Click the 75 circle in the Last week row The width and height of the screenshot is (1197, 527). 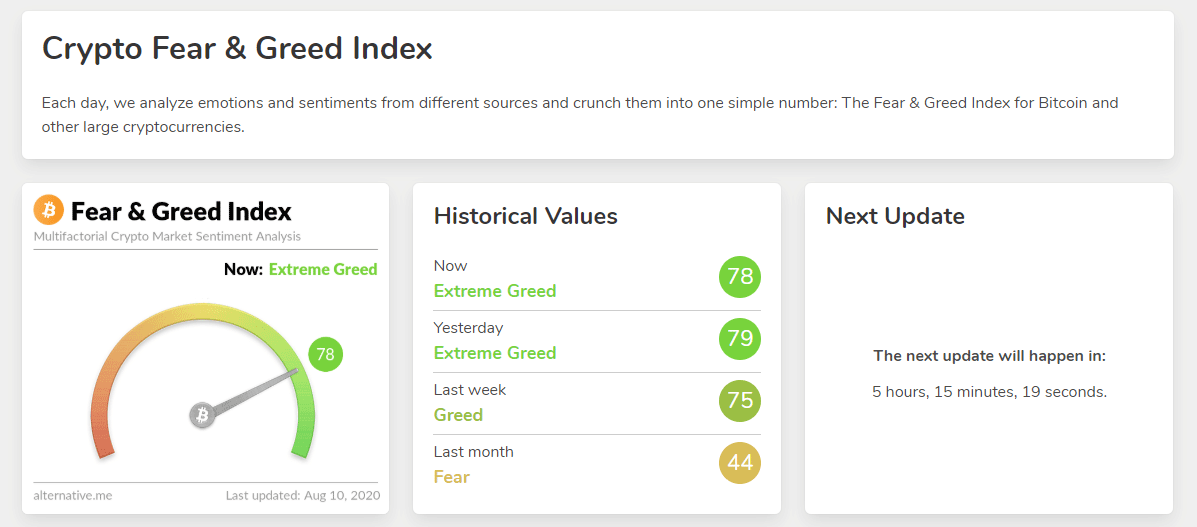click(x=740, y=401)
